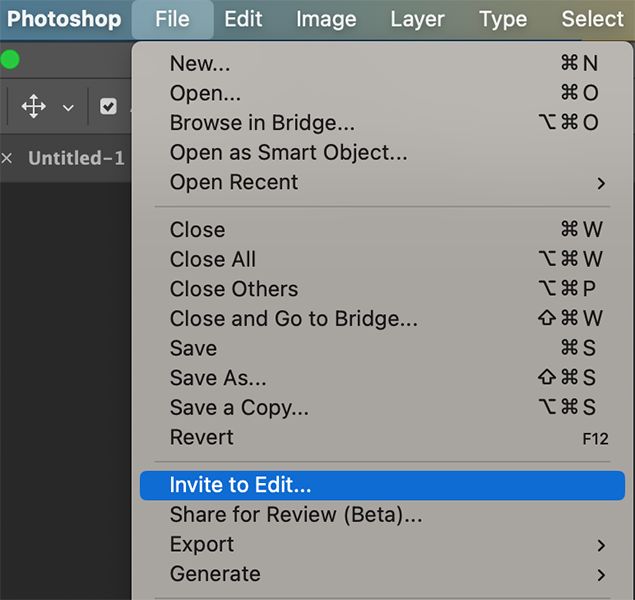635x600 pixels.
Task: Select Save As from the File menu
Action: (218, 378)
